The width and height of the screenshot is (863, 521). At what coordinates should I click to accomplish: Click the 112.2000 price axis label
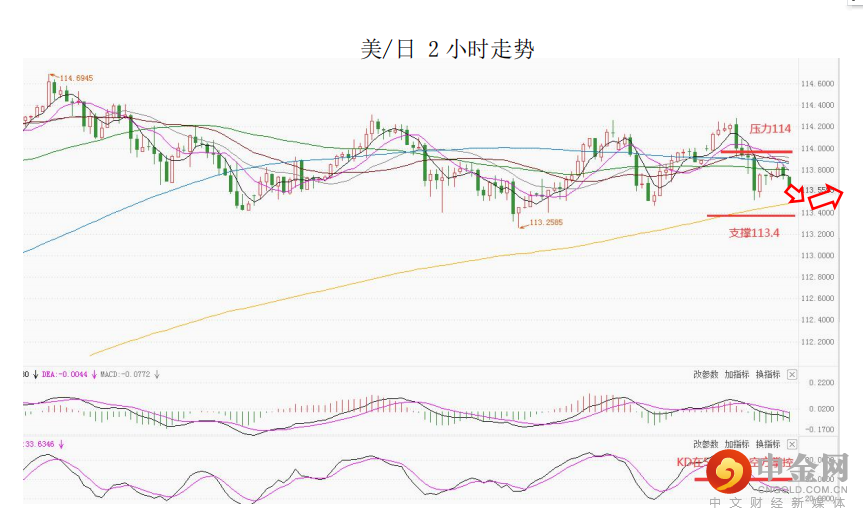point(818,342)
